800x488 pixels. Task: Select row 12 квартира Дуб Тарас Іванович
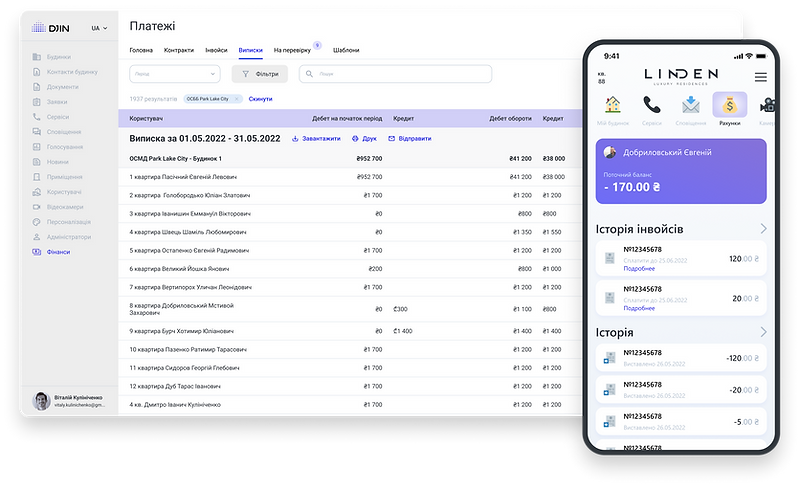(350, 386)
